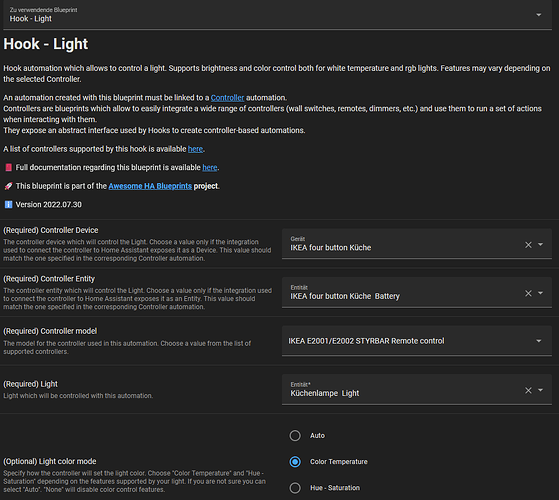Clear the Controller Entity Battery selection

click(x=528, y=293)
